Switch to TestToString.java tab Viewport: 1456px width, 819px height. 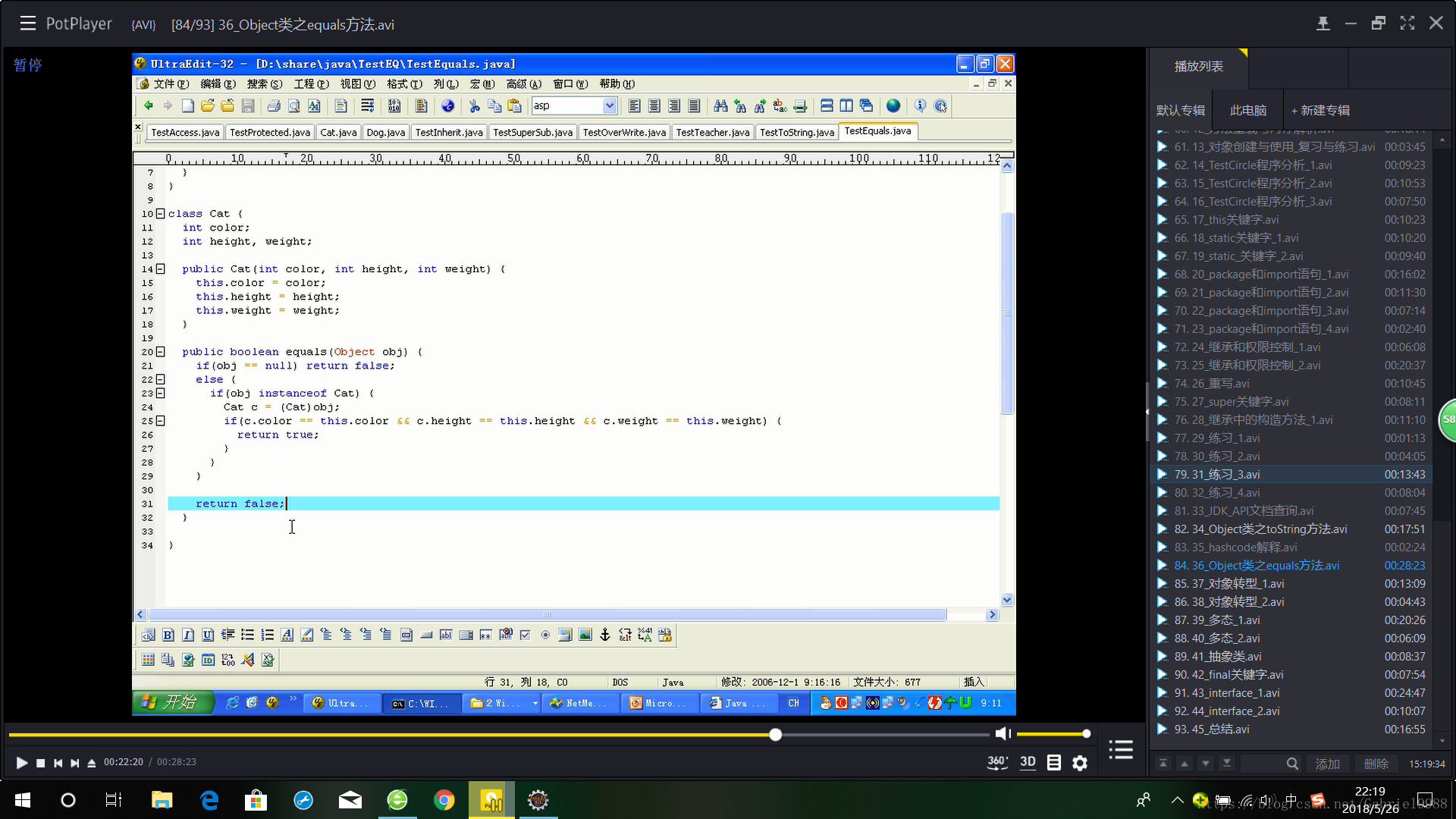tap(796, 133)
